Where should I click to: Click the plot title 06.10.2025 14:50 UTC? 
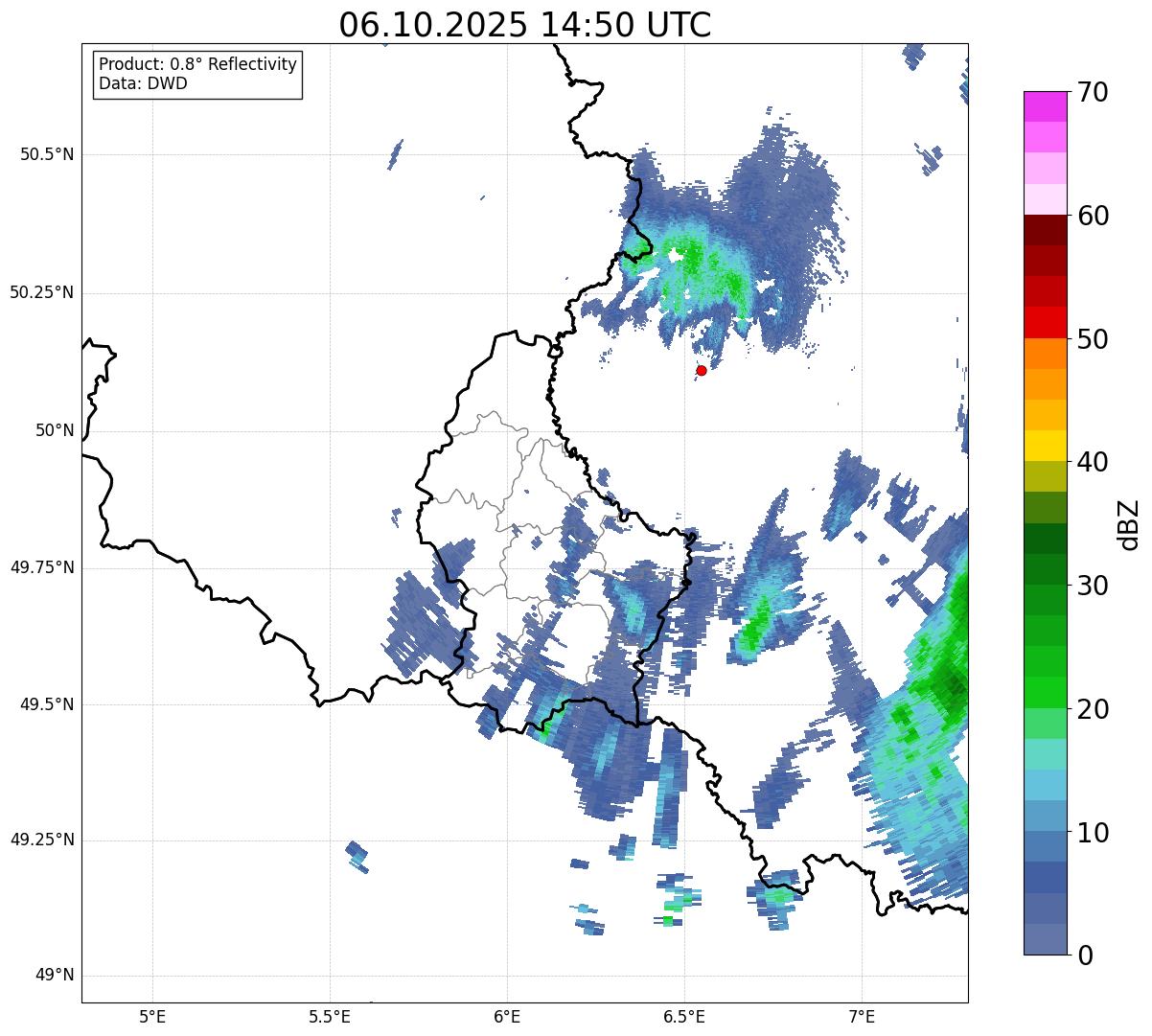point(525,25)
